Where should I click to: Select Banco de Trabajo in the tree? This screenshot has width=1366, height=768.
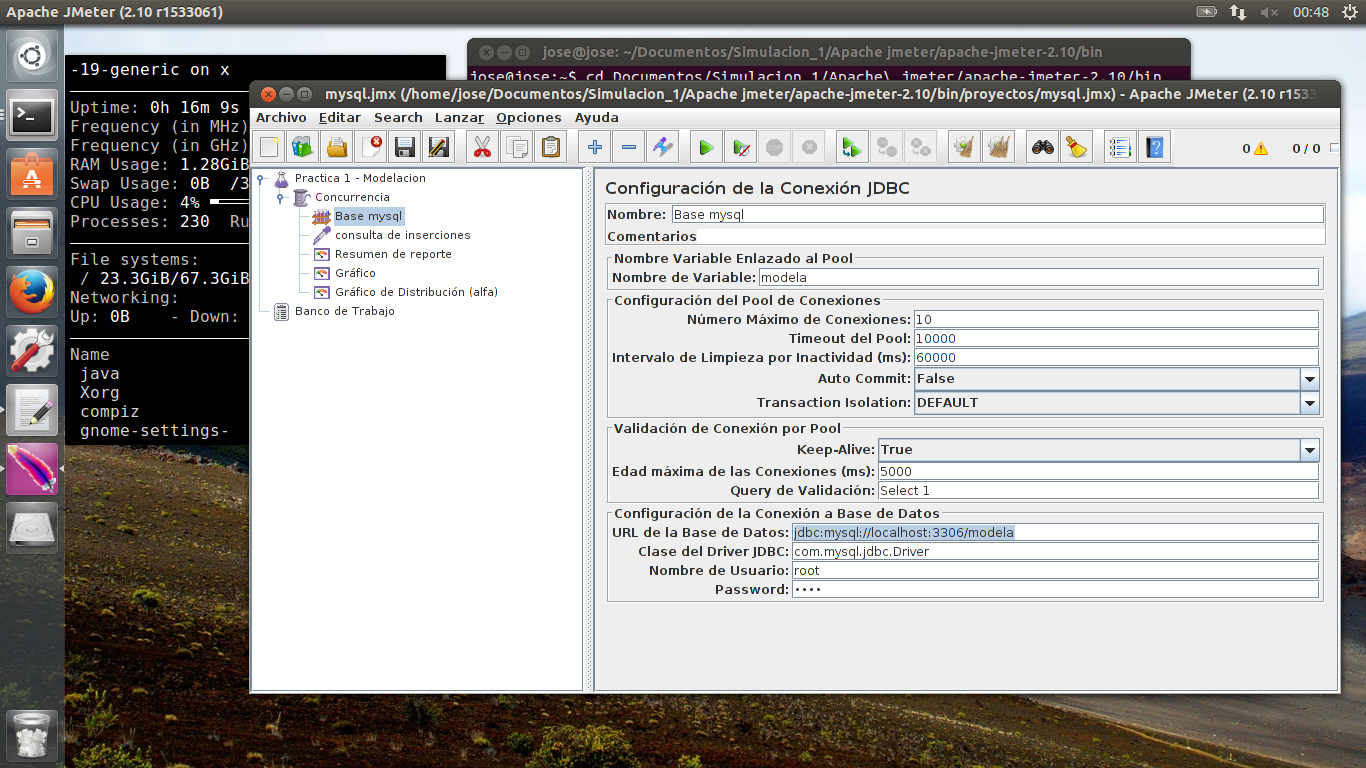coord(344,311)
